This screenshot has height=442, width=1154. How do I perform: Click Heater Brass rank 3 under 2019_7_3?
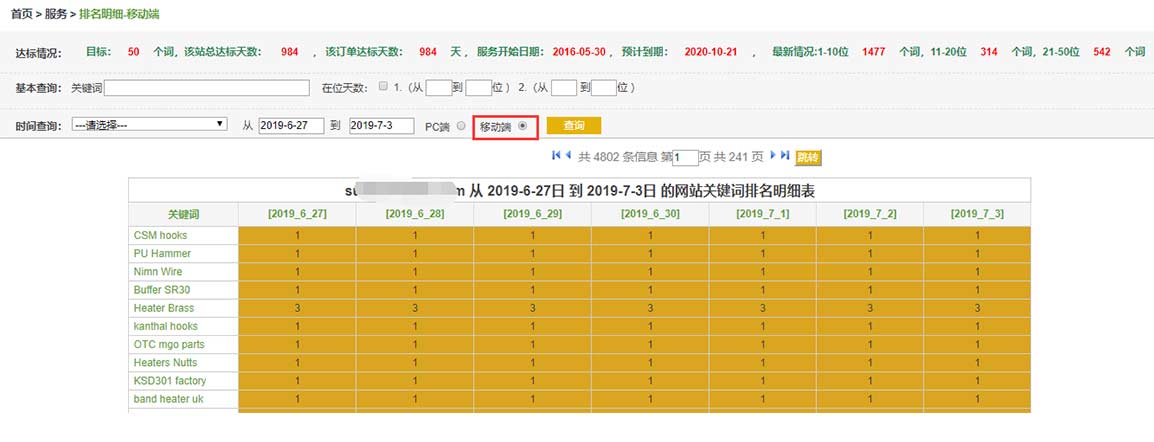click(977, 308)
